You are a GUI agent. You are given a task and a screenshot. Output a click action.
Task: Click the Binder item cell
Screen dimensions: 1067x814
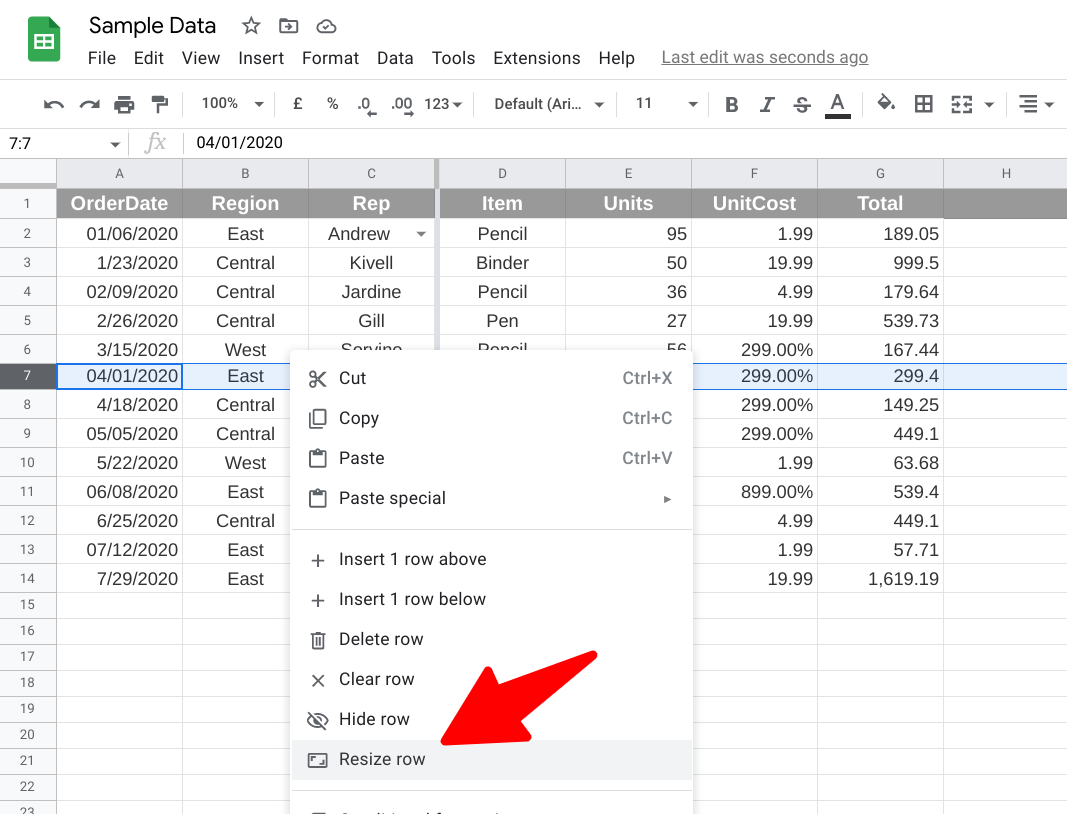coord(502,263)
